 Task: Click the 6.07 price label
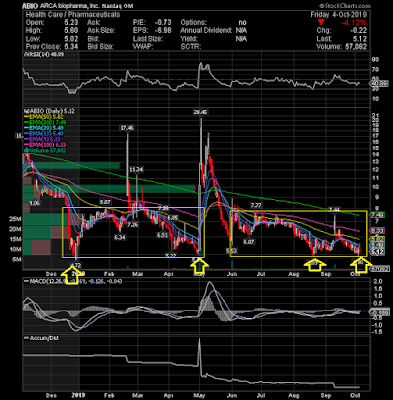(249, 242)
